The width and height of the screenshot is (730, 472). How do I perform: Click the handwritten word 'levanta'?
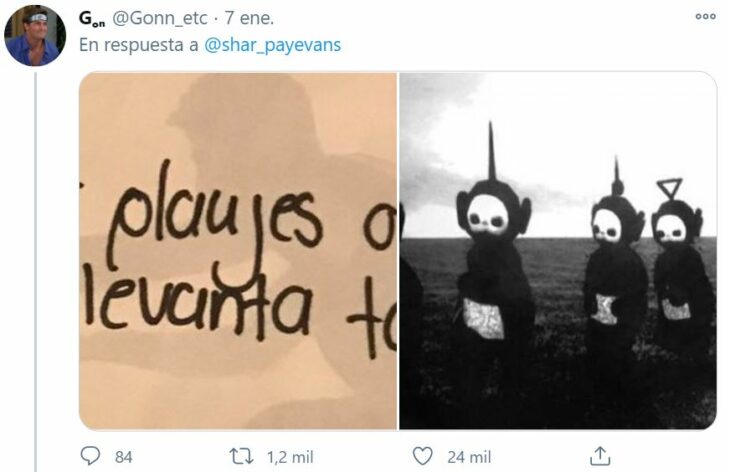(198, 303)
